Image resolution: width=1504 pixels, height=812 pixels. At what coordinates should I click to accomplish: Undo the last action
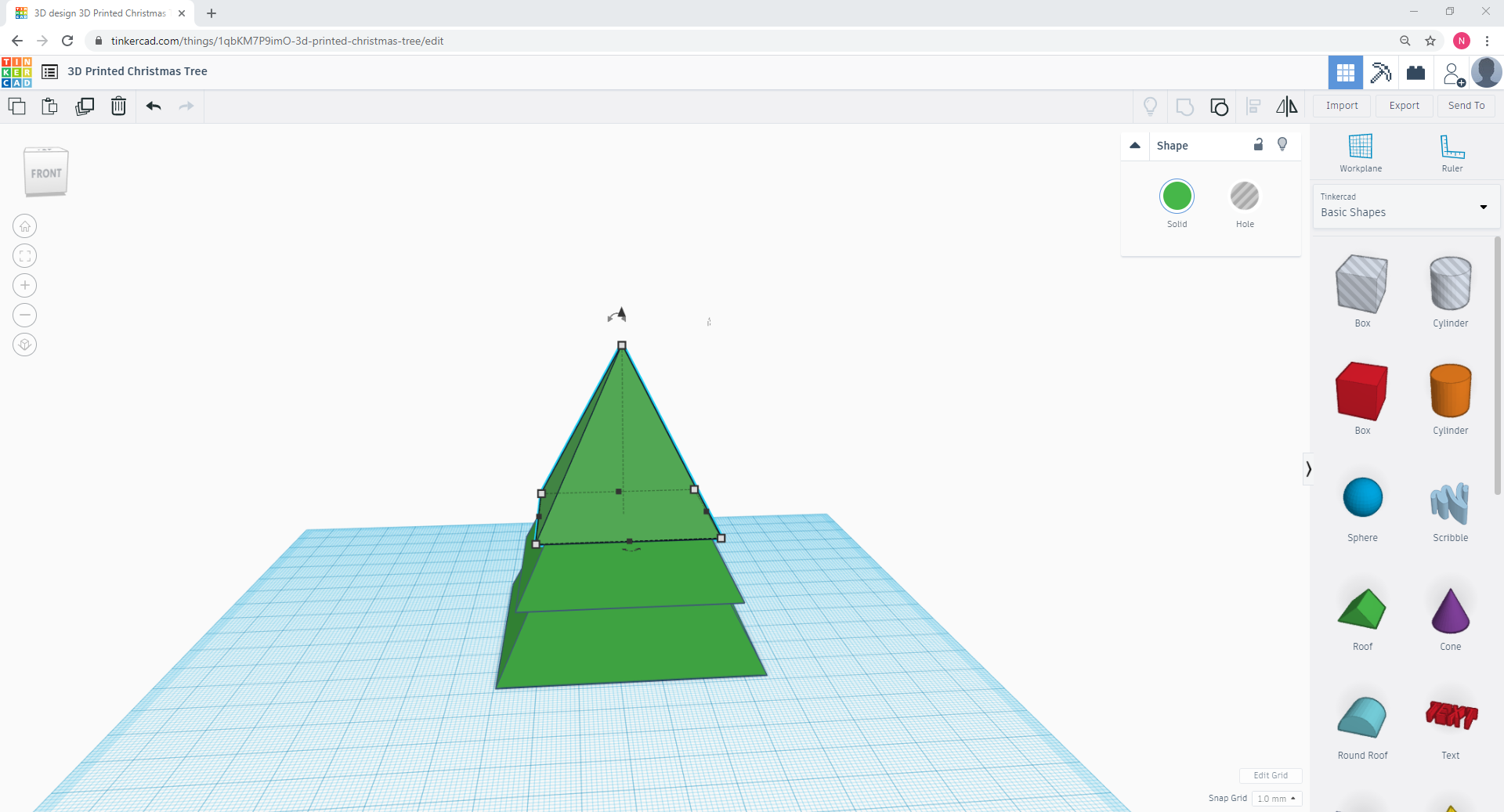click(154, 106)
